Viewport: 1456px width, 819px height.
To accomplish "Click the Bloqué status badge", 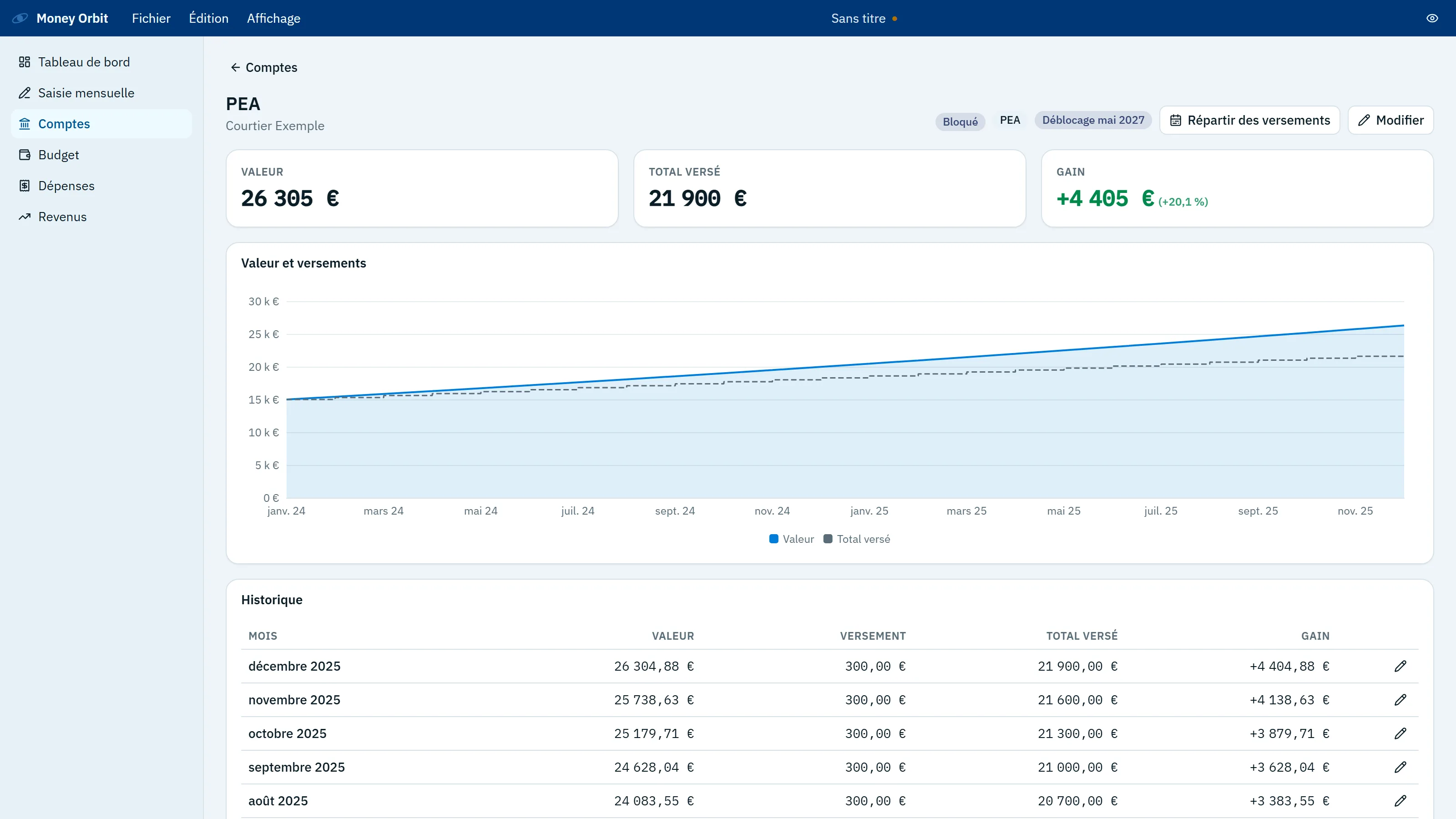I will (x=960, y=121).
